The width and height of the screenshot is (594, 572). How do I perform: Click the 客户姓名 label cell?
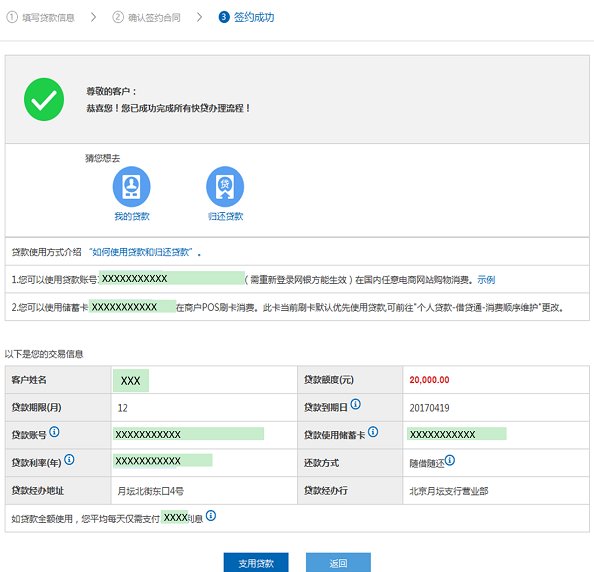[x=58, y=380]
